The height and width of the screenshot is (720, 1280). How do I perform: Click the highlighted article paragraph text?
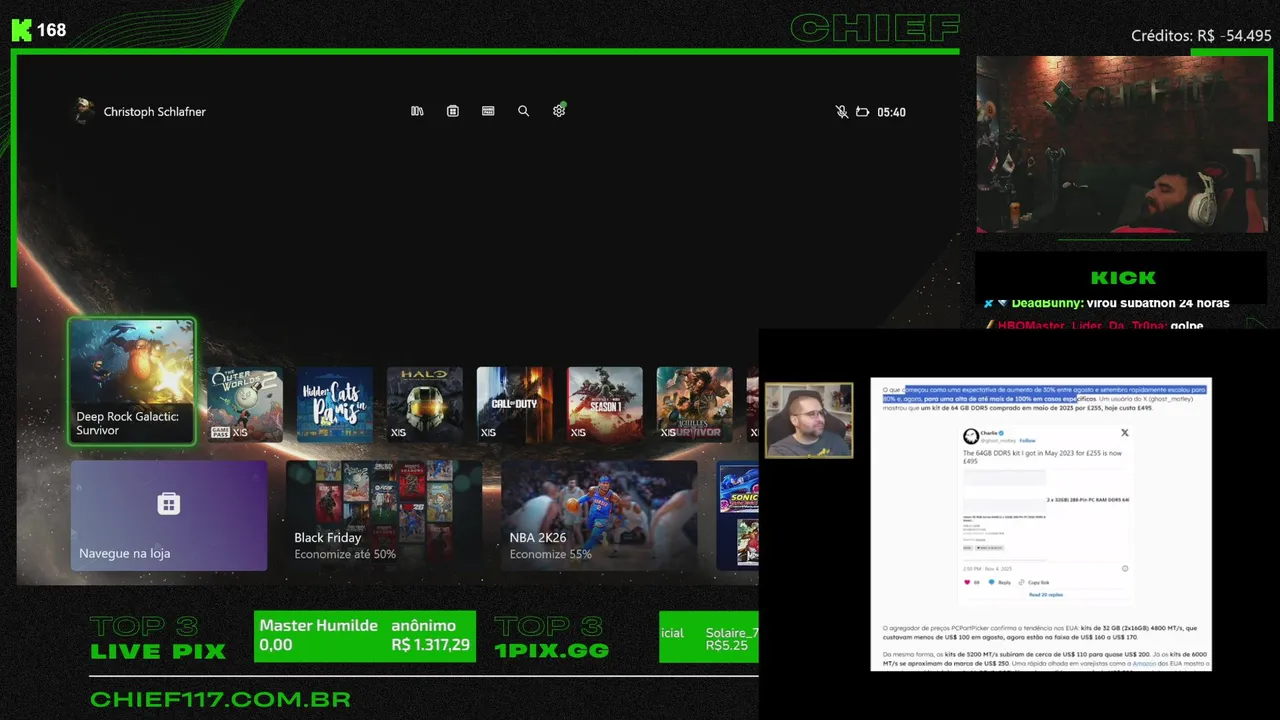coord(1045,393)
